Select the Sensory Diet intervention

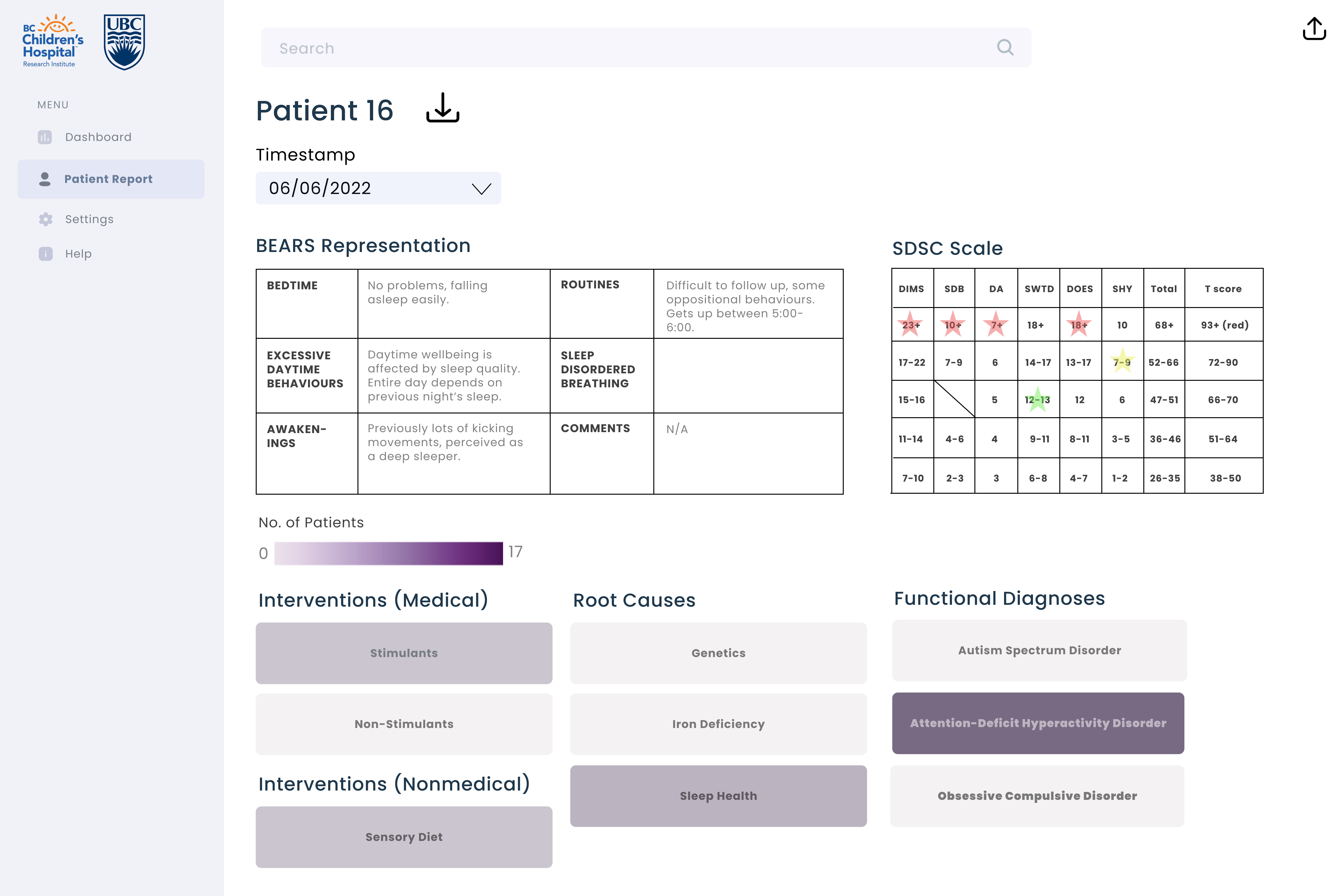(403, 837)
